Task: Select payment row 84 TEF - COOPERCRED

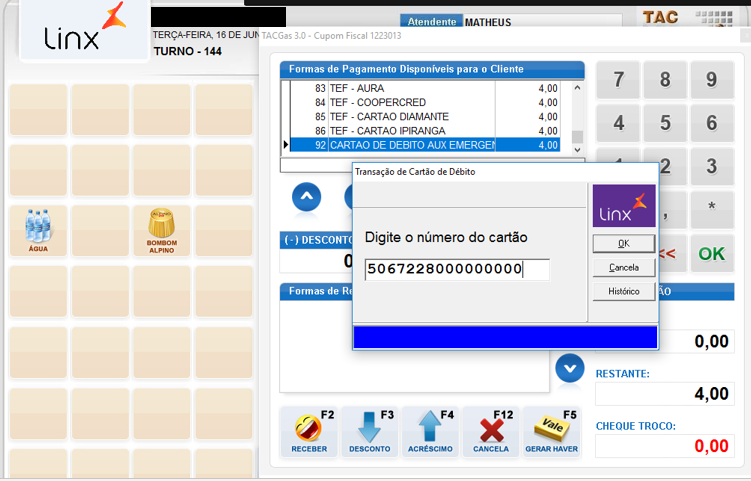Action: point(424,103)
